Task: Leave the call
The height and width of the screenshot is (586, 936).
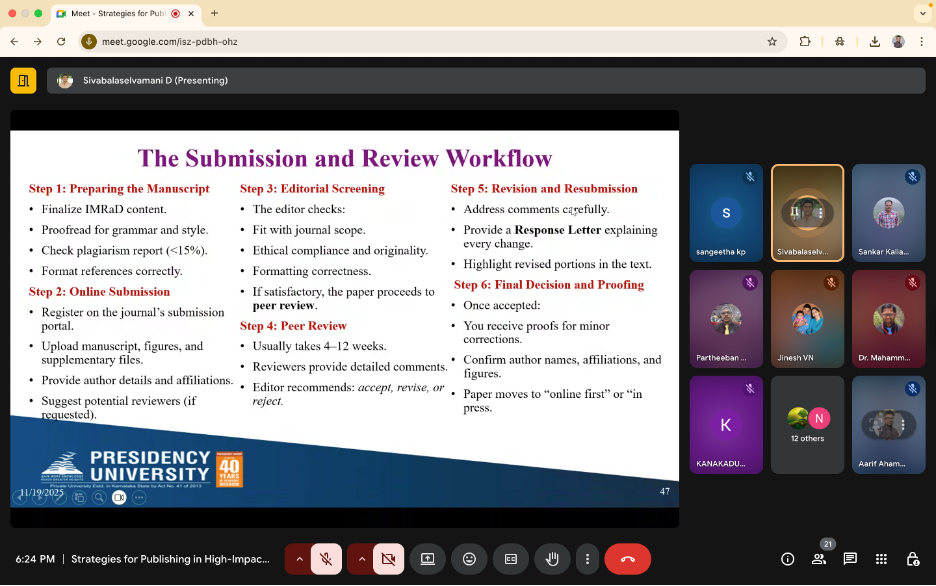Action: click(x=627, y=559)
